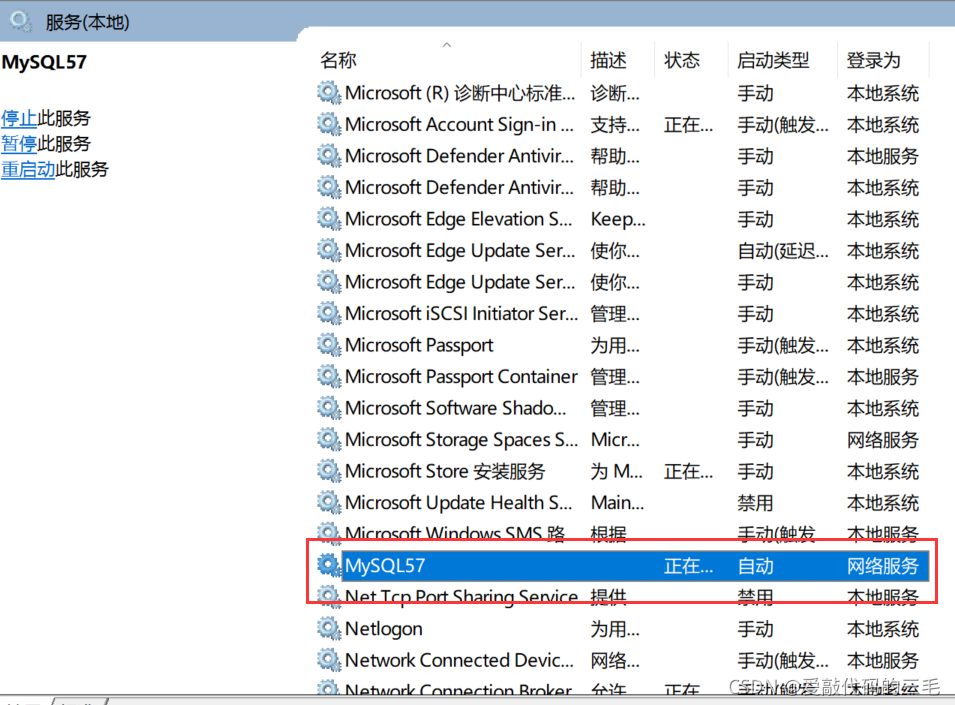Select the Microsoft Storage Spaces S... service

tap(462, 440)
